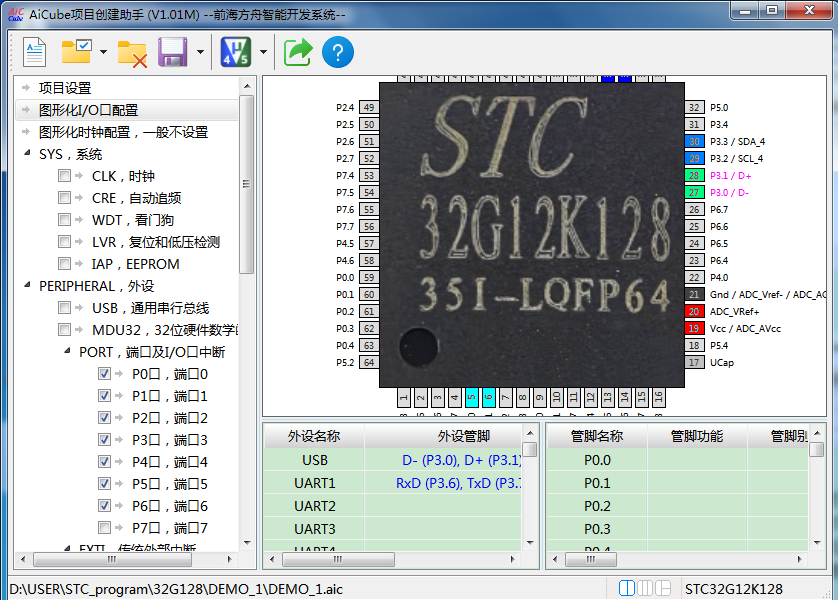Select the UART3 peripheral row
The width and height of the screenshot is (839, 602).
click(393, 529)
